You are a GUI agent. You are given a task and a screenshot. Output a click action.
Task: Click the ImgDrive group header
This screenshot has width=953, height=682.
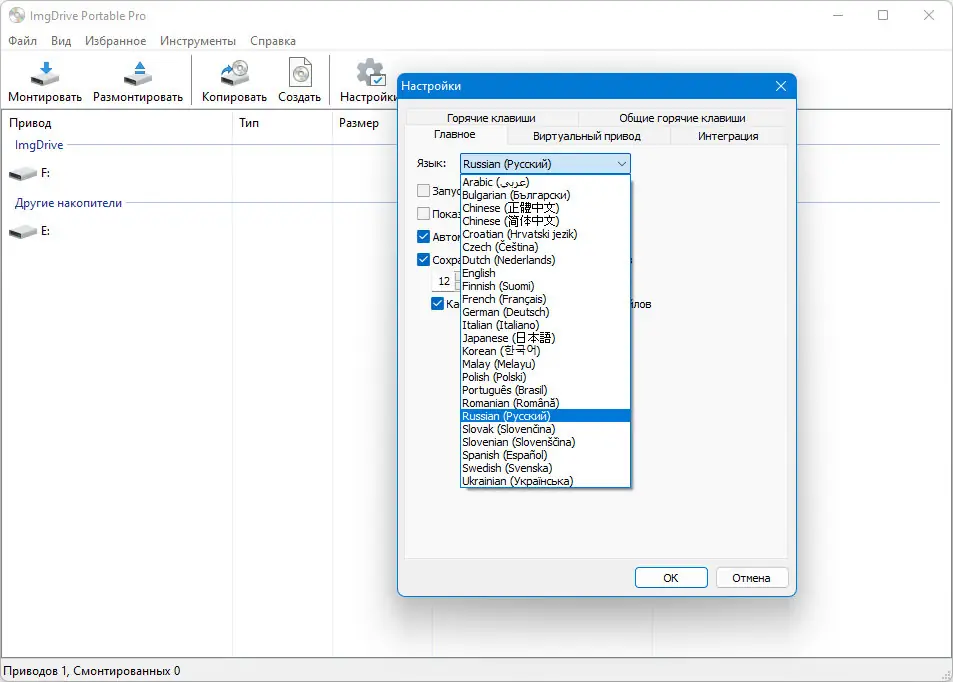[39, 145]
